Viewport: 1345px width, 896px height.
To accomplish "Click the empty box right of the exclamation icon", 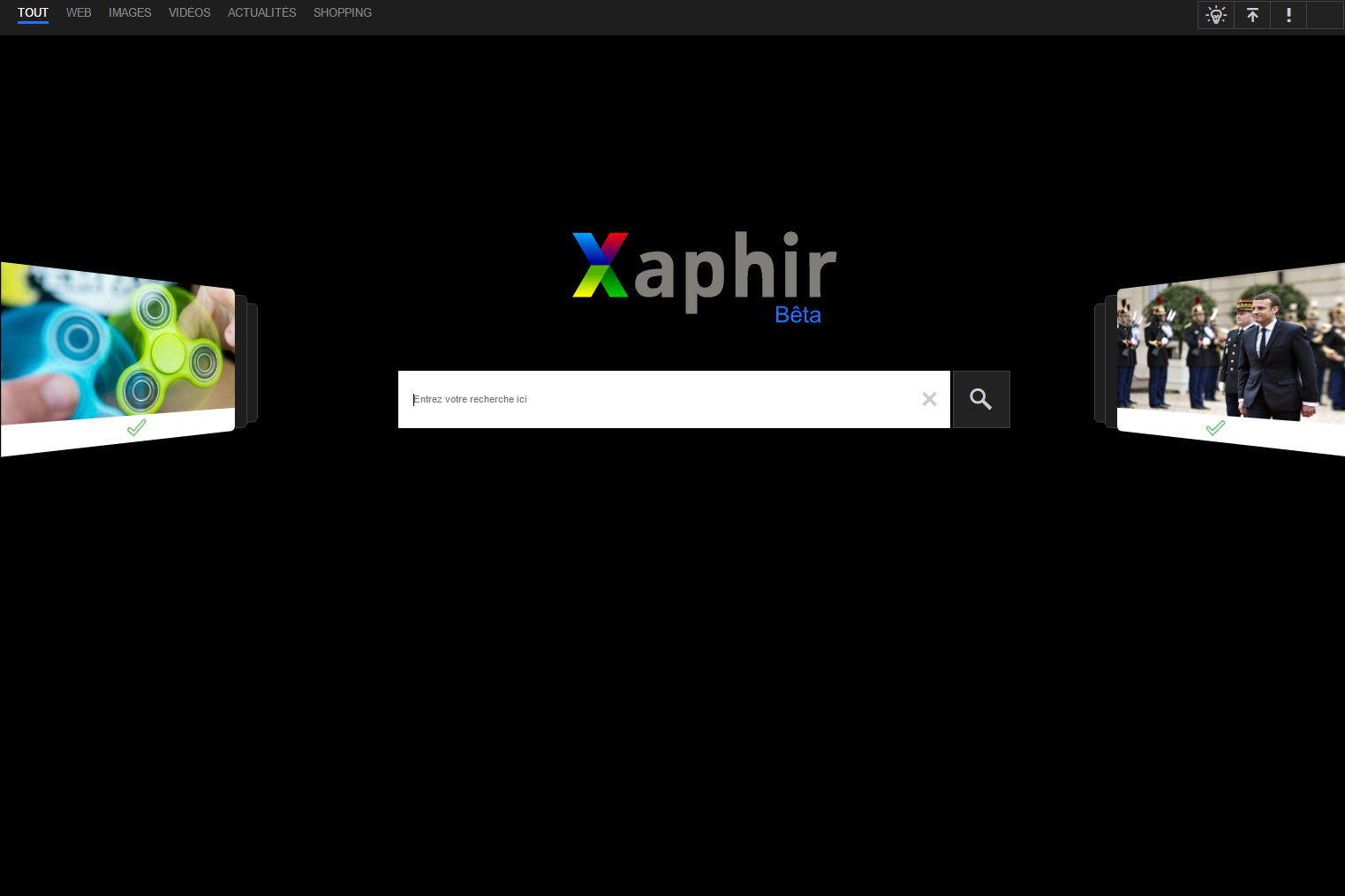I will [x=1325, y=15].
